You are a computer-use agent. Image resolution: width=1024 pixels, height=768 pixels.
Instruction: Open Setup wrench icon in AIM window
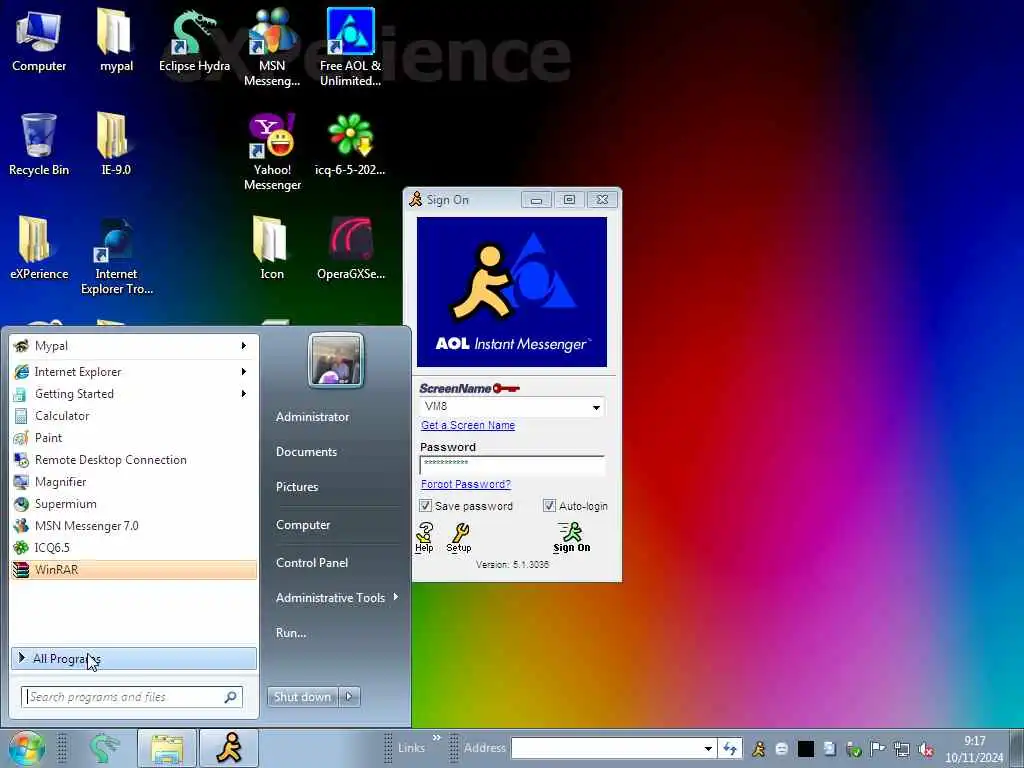coord(458,538)
